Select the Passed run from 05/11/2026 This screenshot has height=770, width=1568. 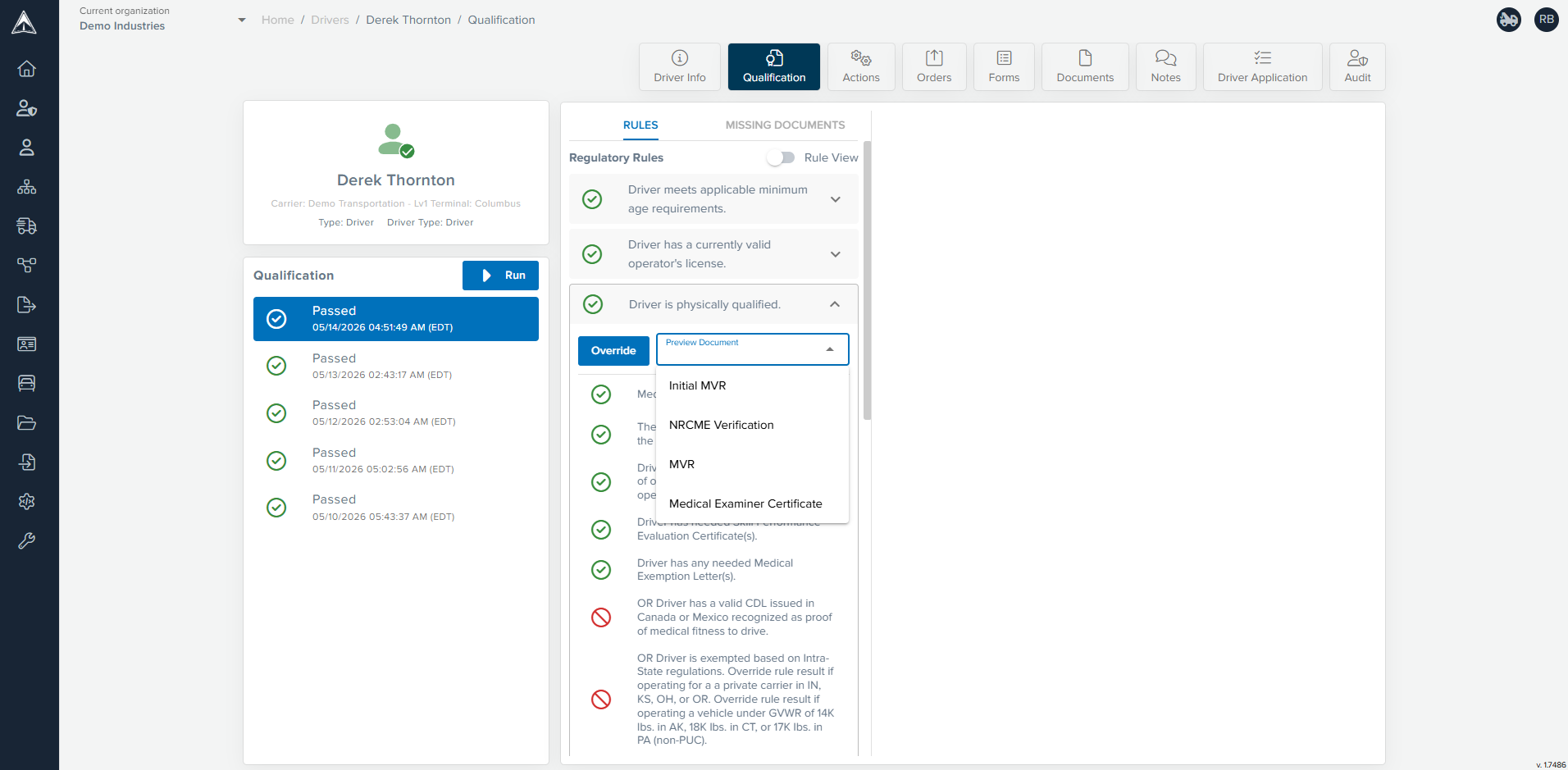[x=396, y=460]
